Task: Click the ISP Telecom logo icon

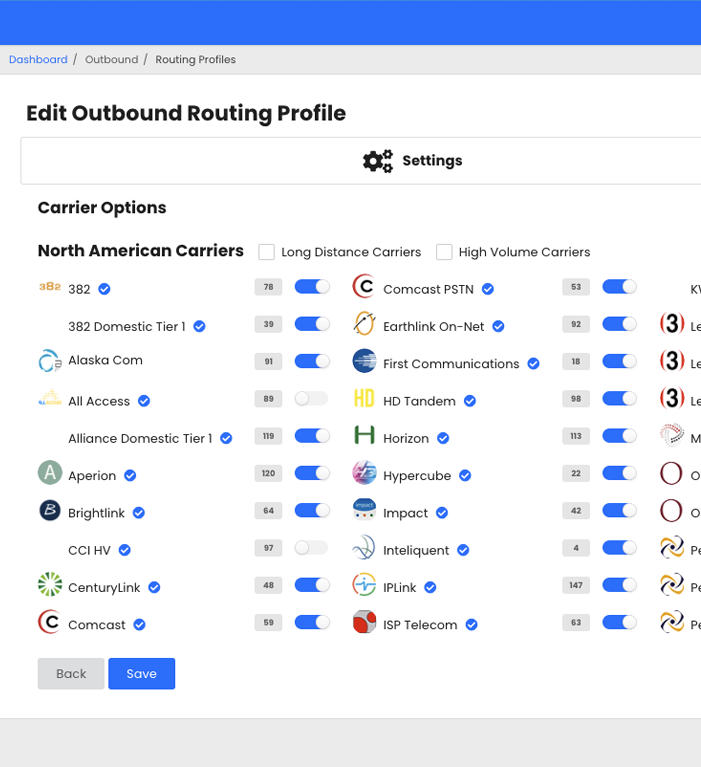Action: pos(364,622)
